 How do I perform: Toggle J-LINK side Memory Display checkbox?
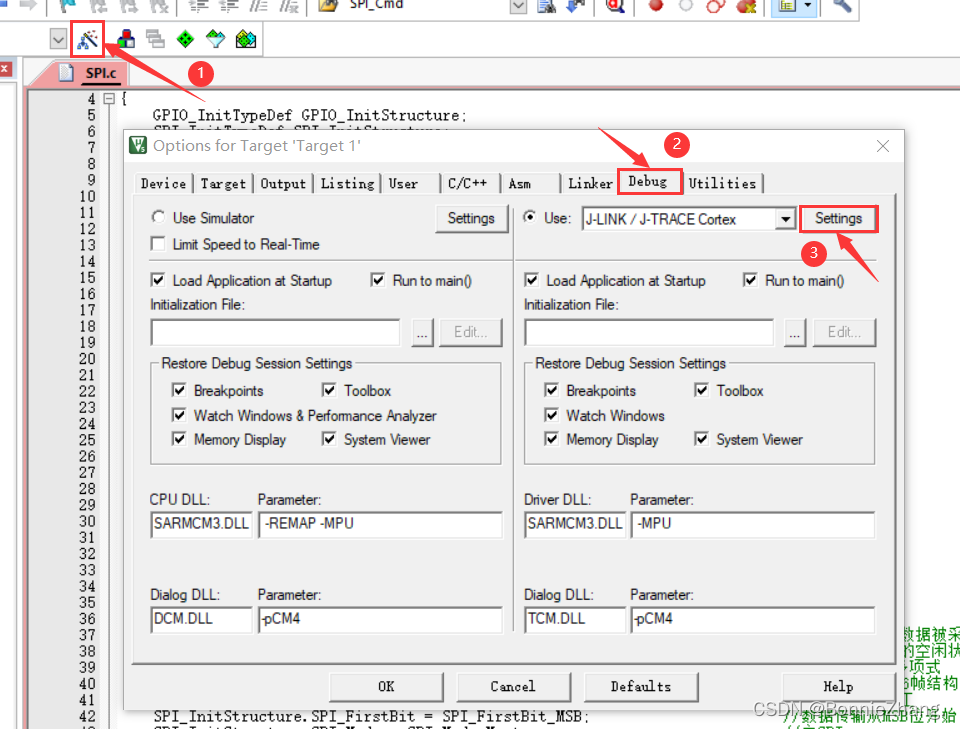pyautogui.click(x=552, y=439)
